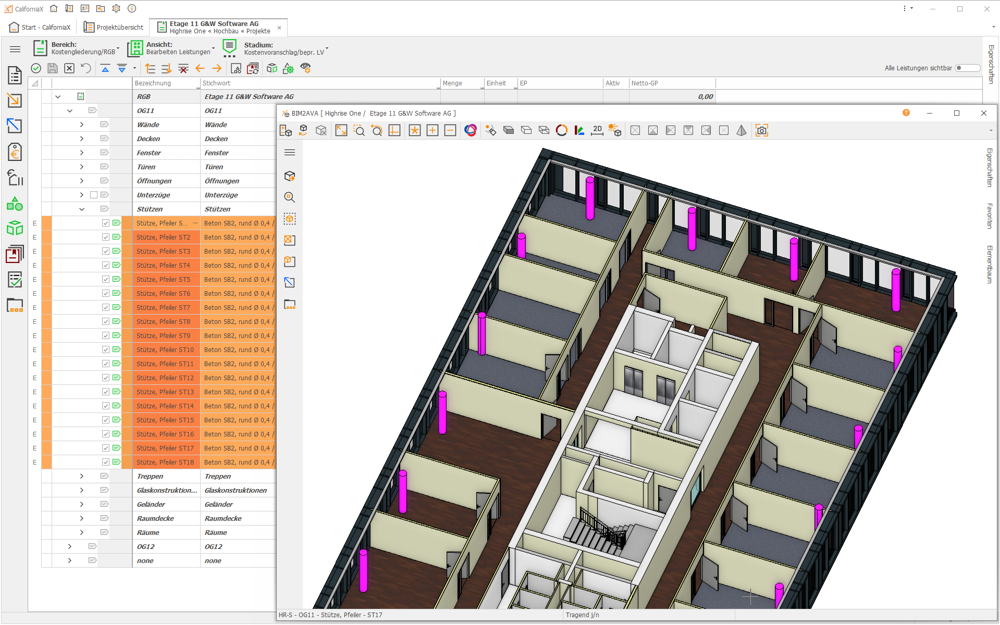
Task: Click the 2D view icon in BIM2AVA toolbar
Action: click(x=597, y=130)
